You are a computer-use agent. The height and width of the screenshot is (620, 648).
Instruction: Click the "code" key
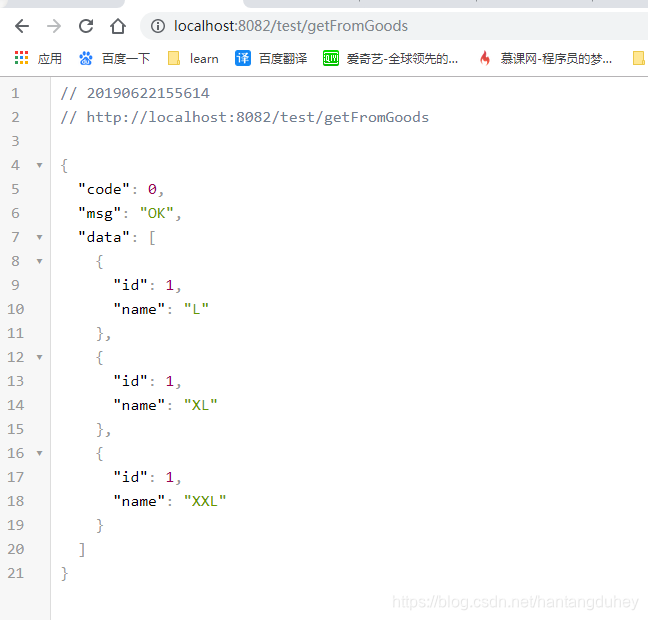coord(104,189)
